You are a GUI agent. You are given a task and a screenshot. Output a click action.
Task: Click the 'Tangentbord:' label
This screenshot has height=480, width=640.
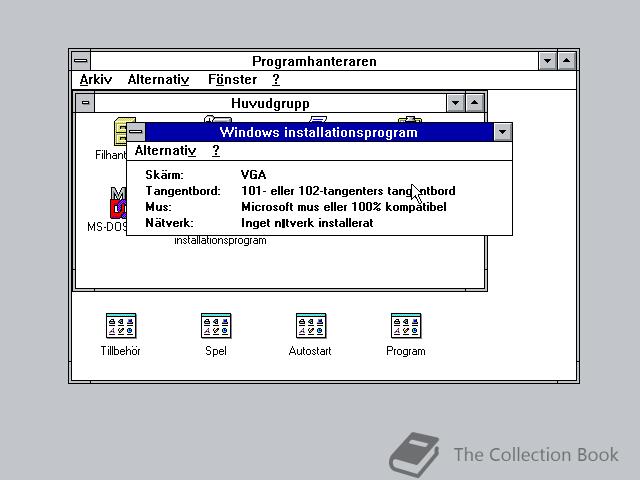183,191
